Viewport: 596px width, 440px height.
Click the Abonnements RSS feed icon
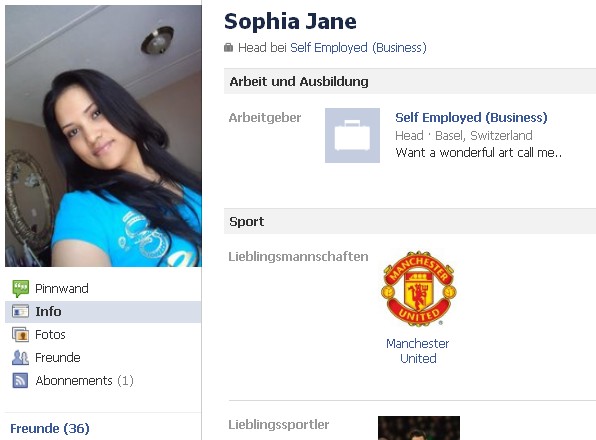point(21,380)
